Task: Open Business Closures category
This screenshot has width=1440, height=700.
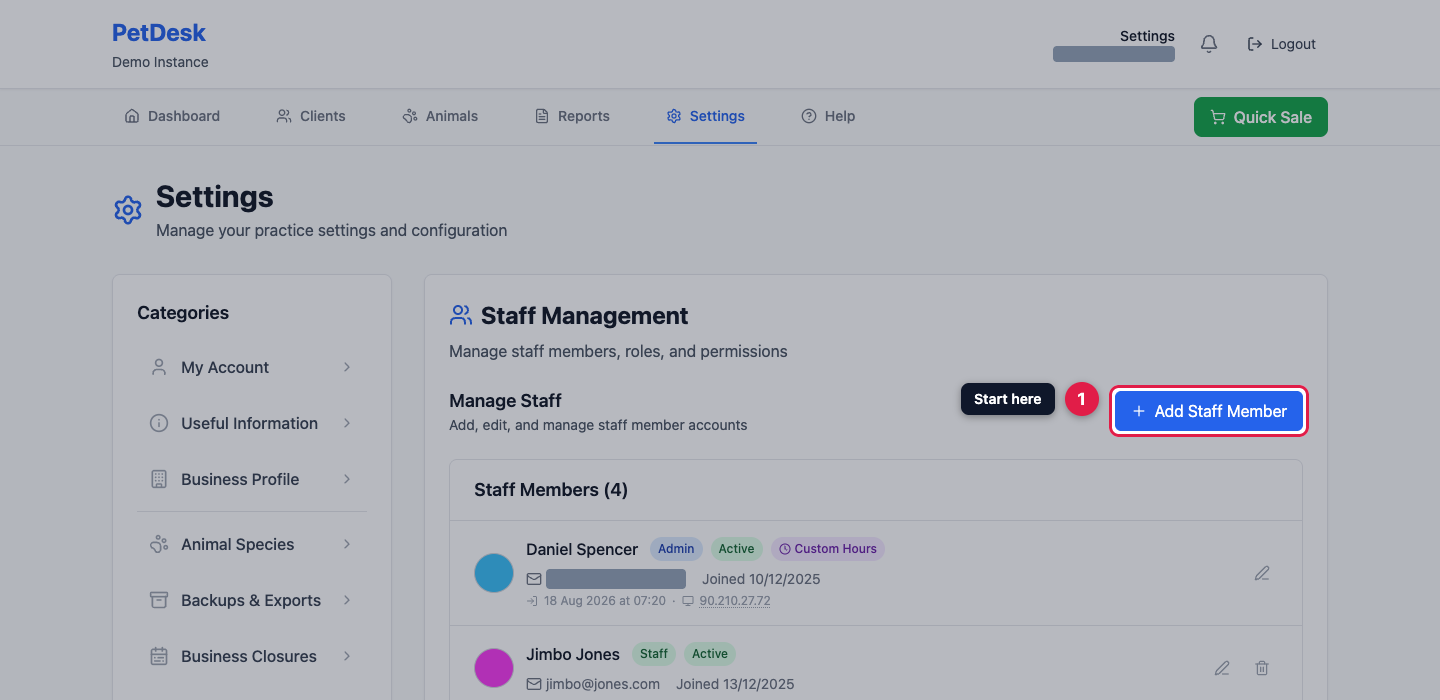Action: 252,656
